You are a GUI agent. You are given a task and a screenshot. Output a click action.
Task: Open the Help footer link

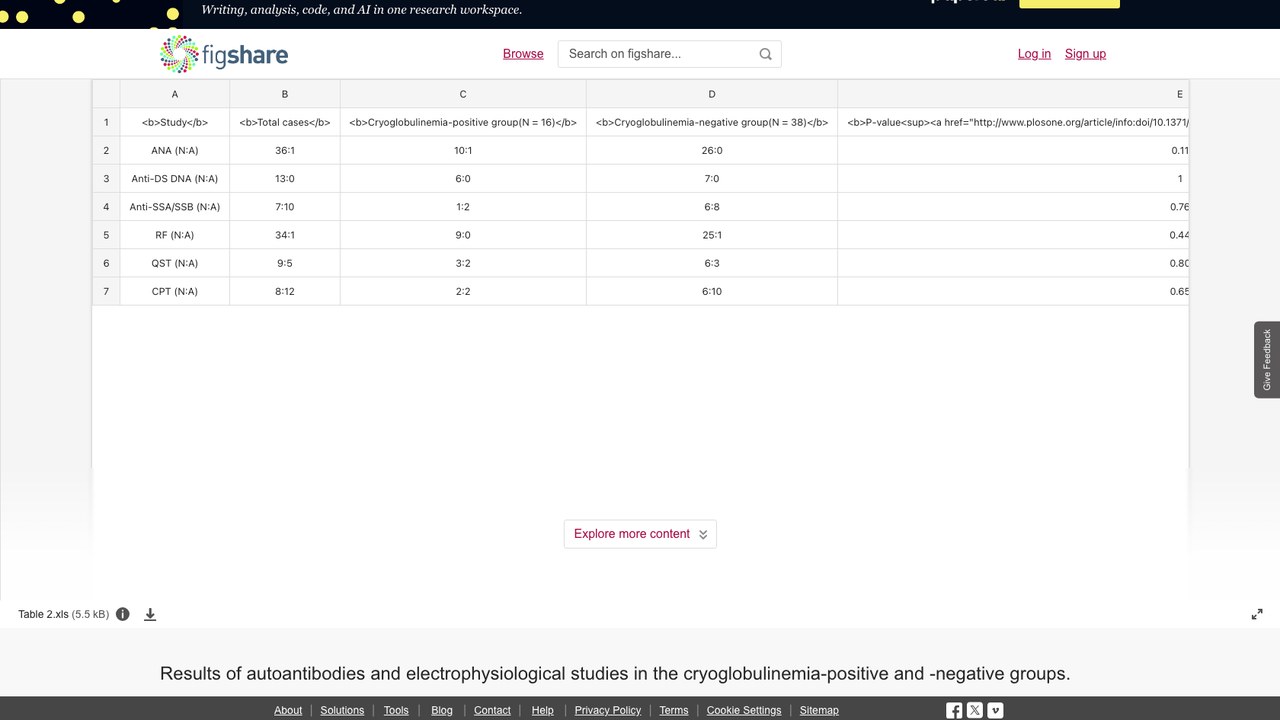click(543, 710)
